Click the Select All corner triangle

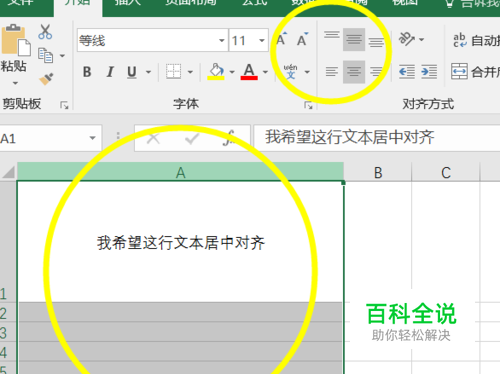[x=9, y=172]
